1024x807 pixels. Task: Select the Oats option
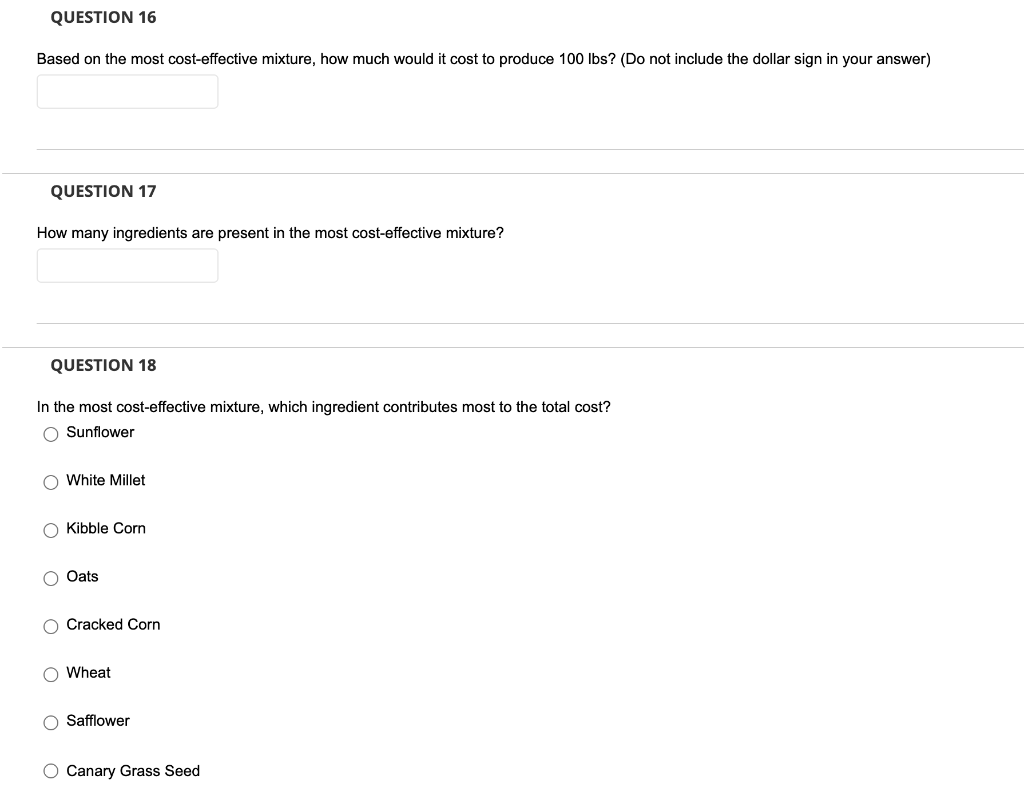point(50,577)
